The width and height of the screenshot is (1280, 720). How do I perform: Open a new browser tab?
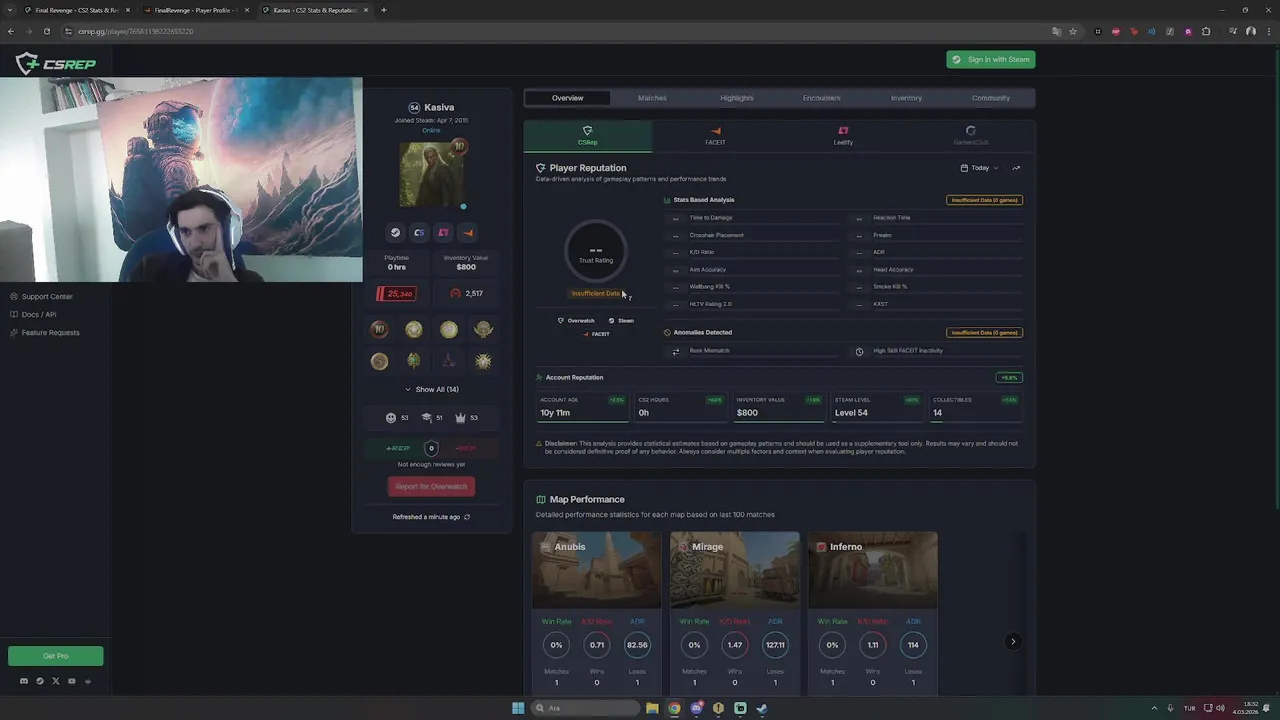click(x=383, y=10)
